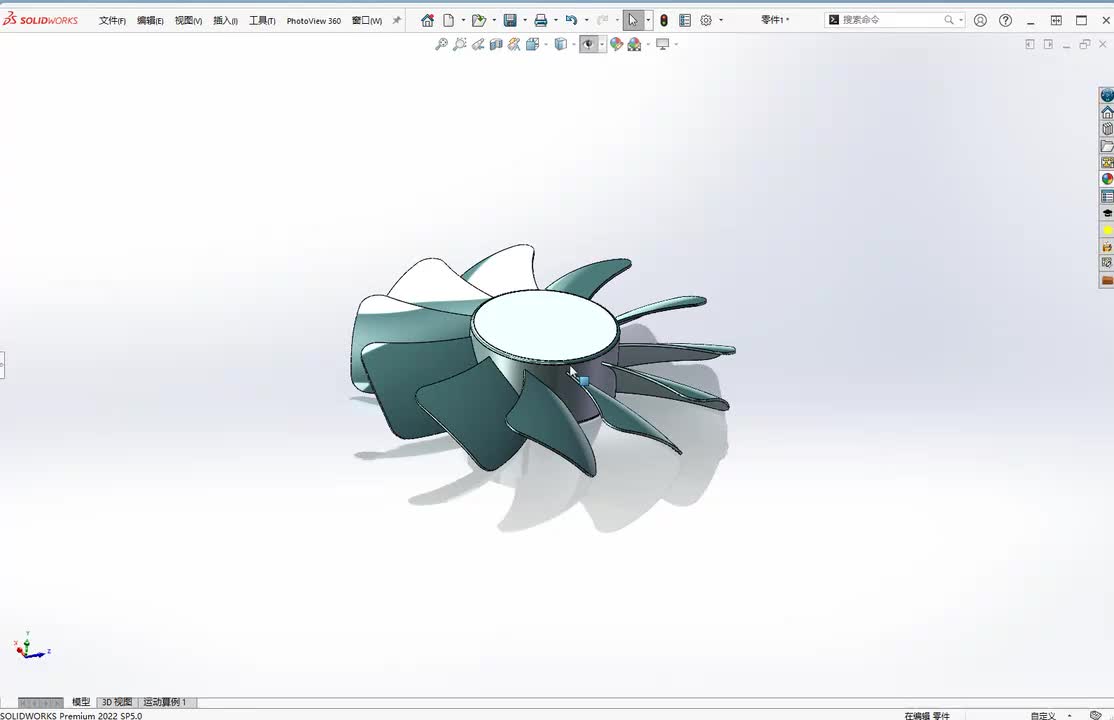Open the 插入 menu
Image resolution: width=1114 pixels, height=720 pixels.
tap(225, 21)
